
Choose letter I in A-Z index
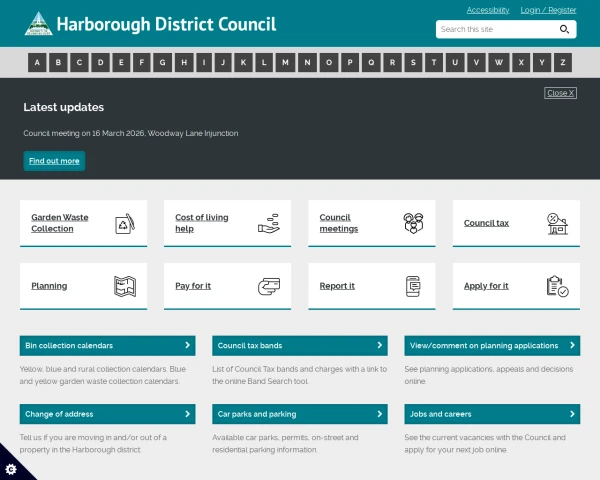(204, 62)
